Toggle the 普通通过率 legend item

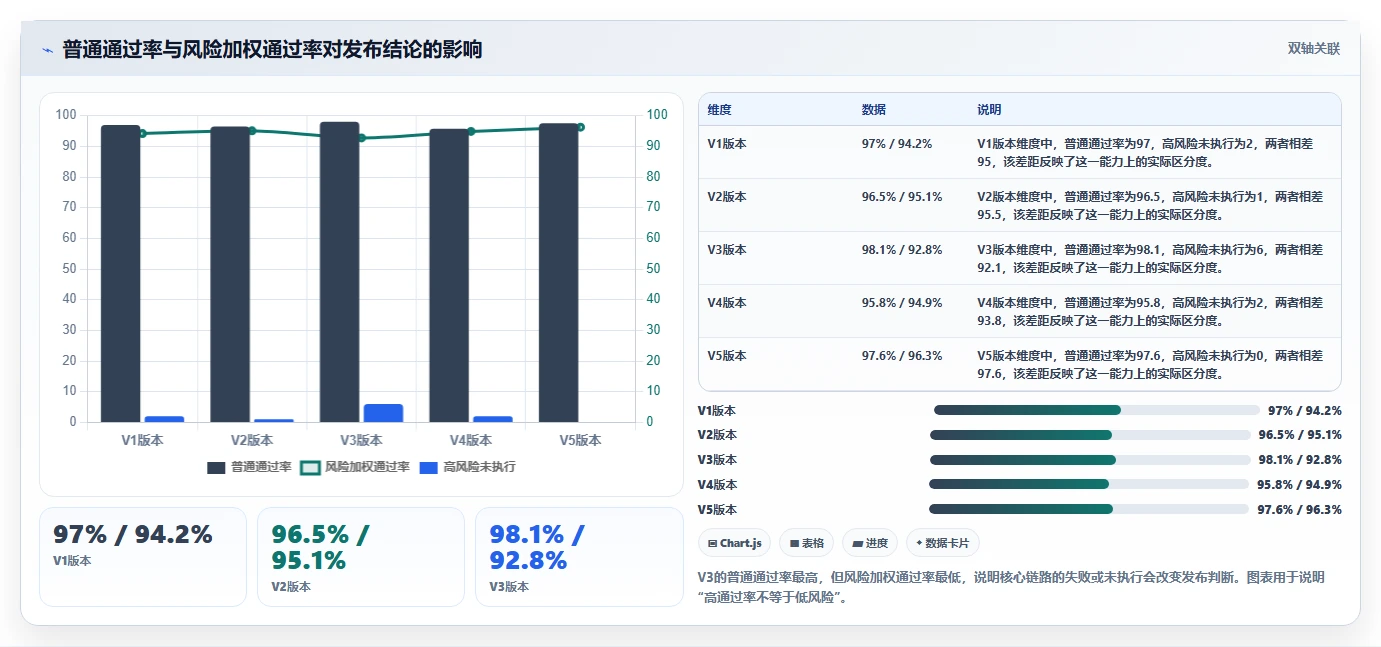pyautogui.click(x=250, y=467)
